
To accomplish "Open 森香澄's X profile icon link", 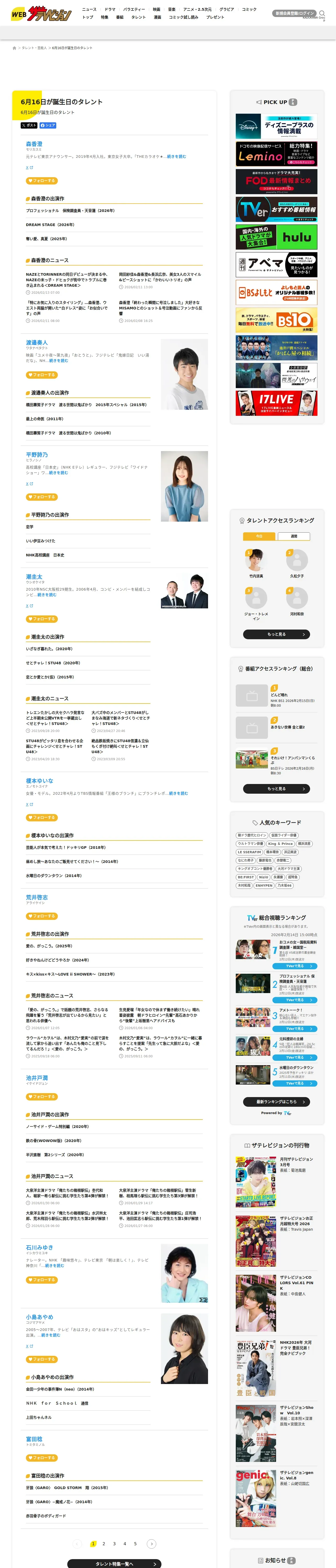I will pos(29,168).
